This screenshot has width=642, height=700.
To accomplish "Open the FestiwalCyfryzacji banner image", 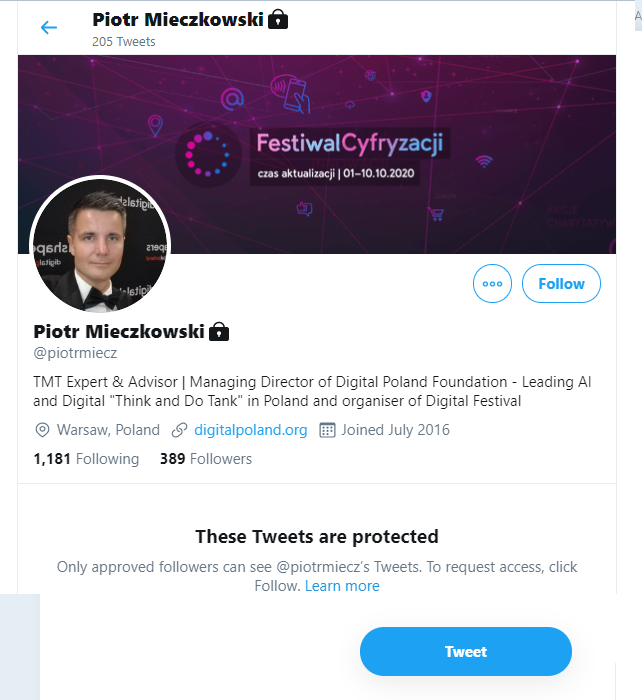I will [x=400, y=150].
